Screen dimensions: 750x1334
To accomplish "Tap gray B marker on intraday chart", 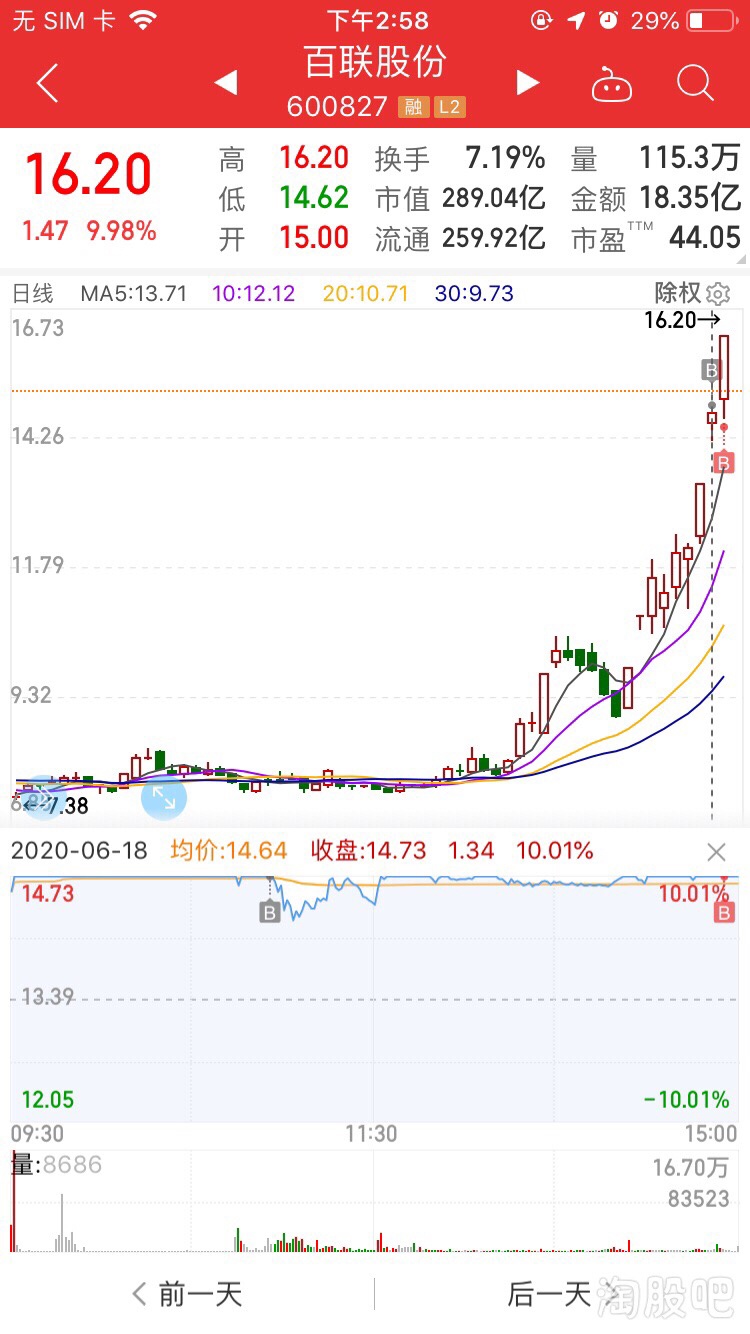I will coord(270,911).
